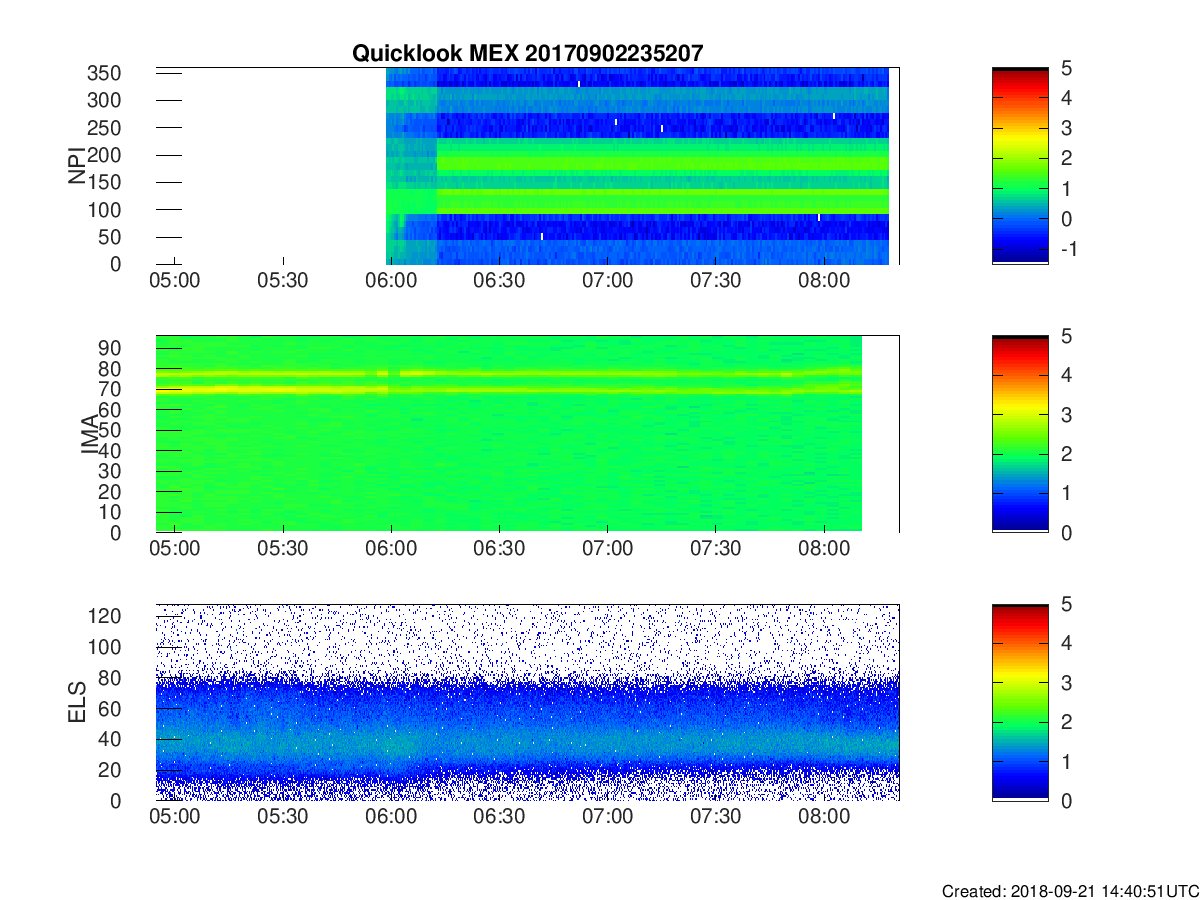Viewport: 1200px width, 900px height.
Task: Click 05:30 under the IMA panel
Action: point(283,550)
